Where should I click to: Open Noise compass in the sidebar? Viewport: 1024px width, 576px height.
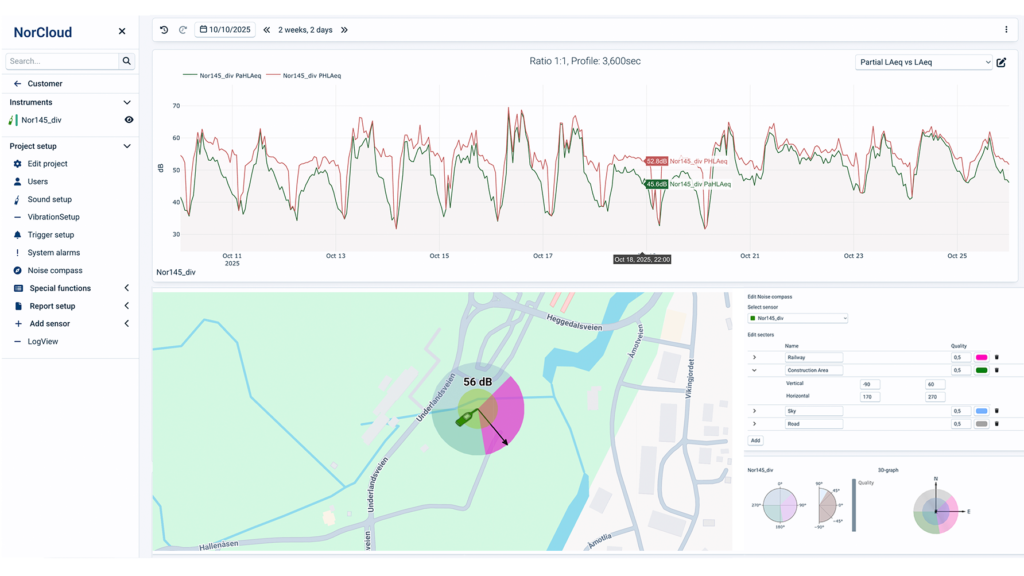(x=55, y=270)
